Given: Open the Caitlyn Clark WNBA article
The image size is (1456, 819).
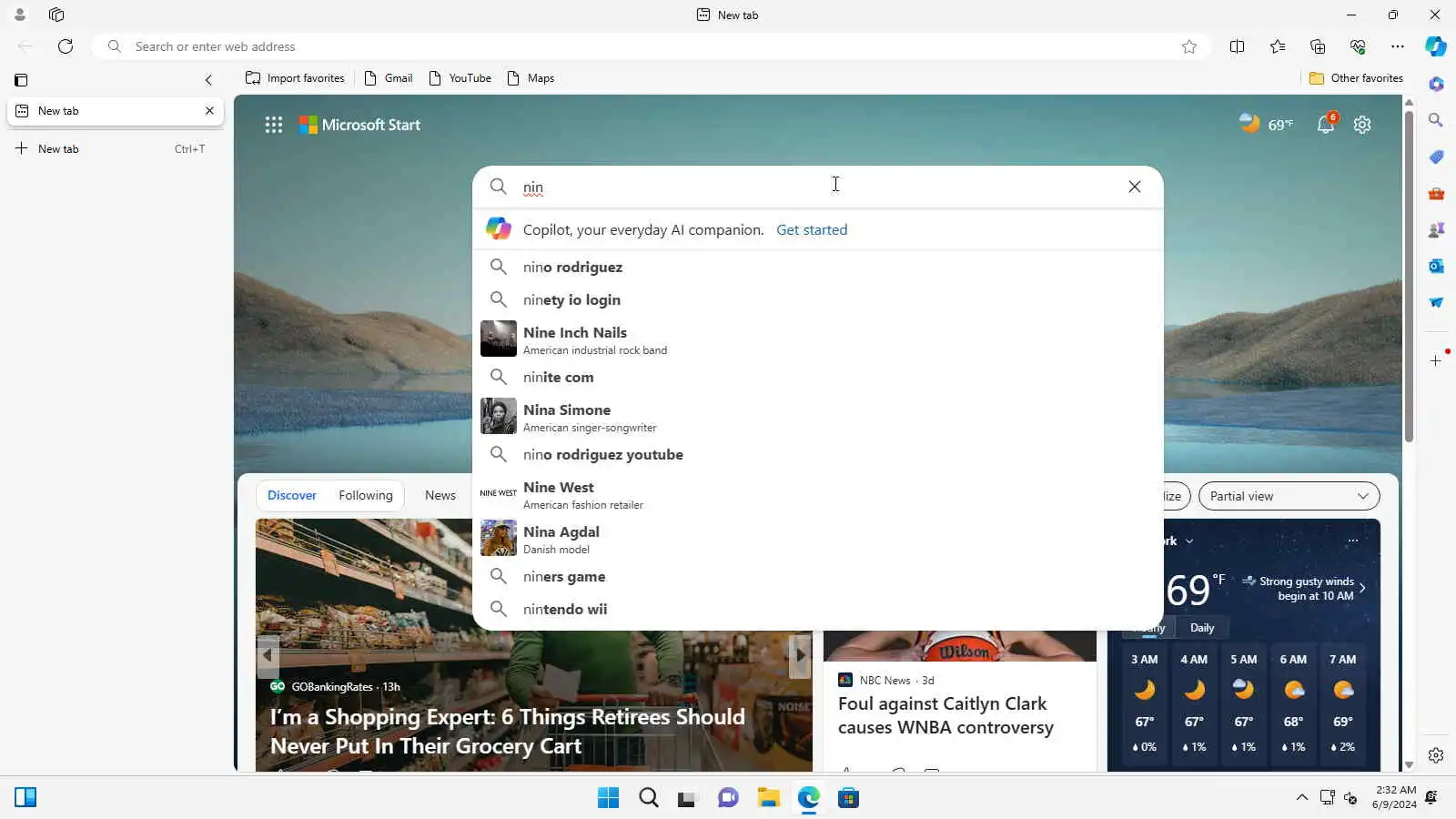Looking at the screenshot, I should tap(945, 715).
